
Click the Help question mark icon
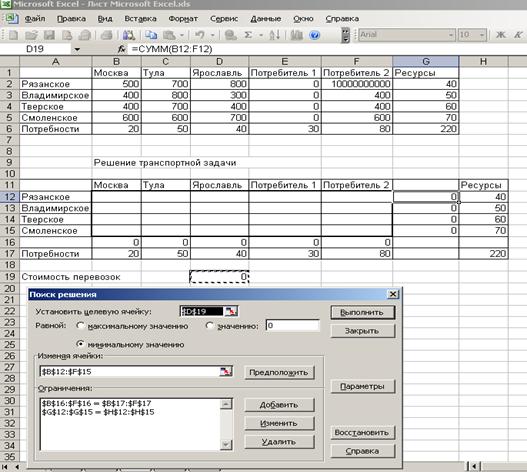click(x=315, y=35)
